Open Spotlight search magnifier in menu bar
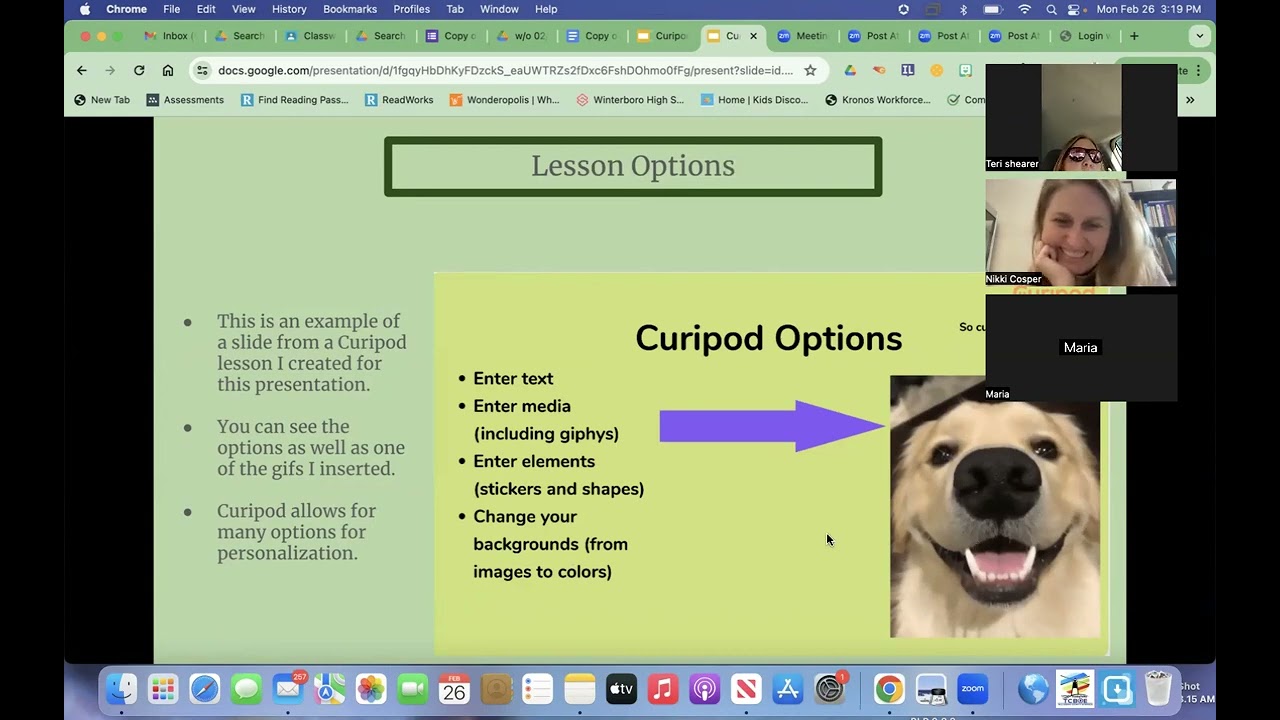This screenshot has width=1280, height=720. pos(1051,9)
